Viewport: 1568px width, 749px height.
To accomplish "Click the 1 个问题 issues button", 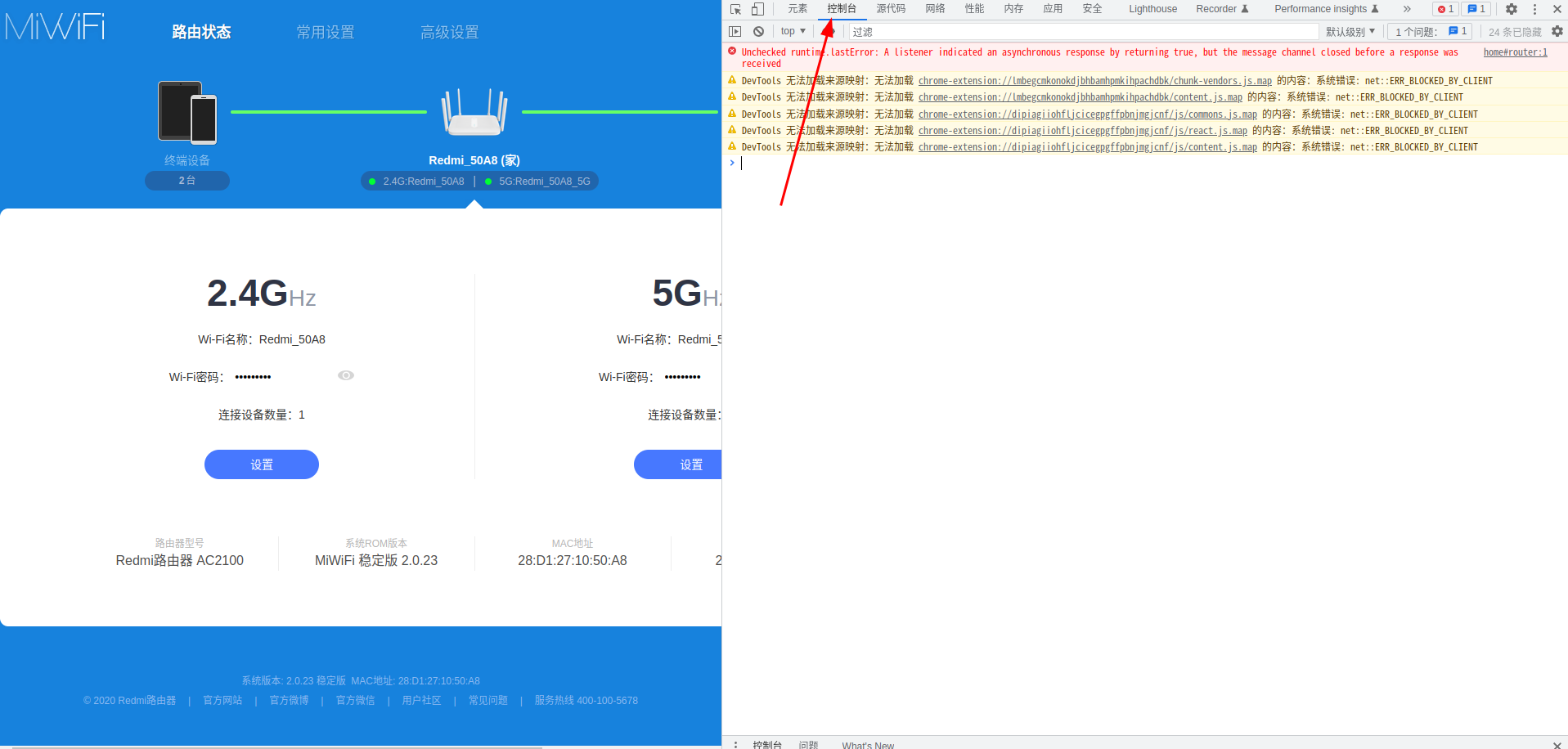I will (1430, 32).
